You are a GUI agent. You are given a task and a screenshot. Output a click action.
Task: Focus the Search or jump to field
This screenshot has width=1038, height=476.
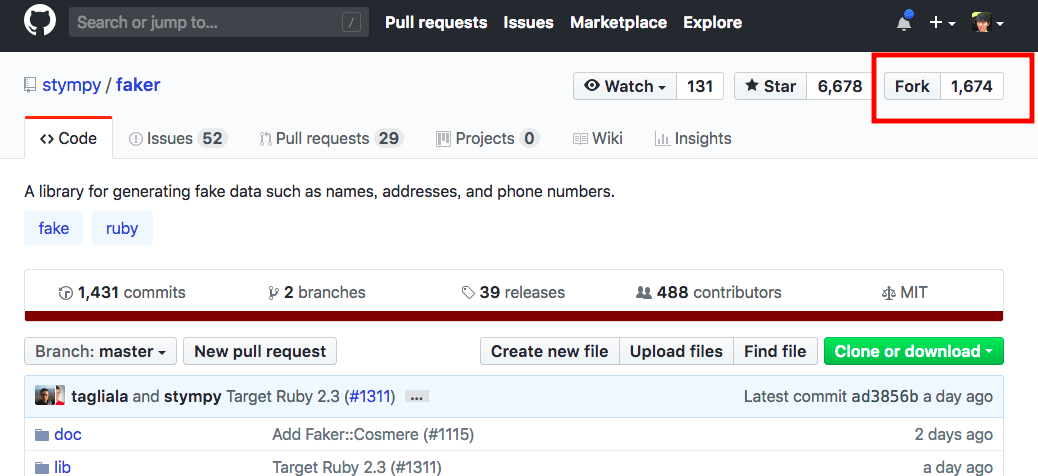pos(219,23)
